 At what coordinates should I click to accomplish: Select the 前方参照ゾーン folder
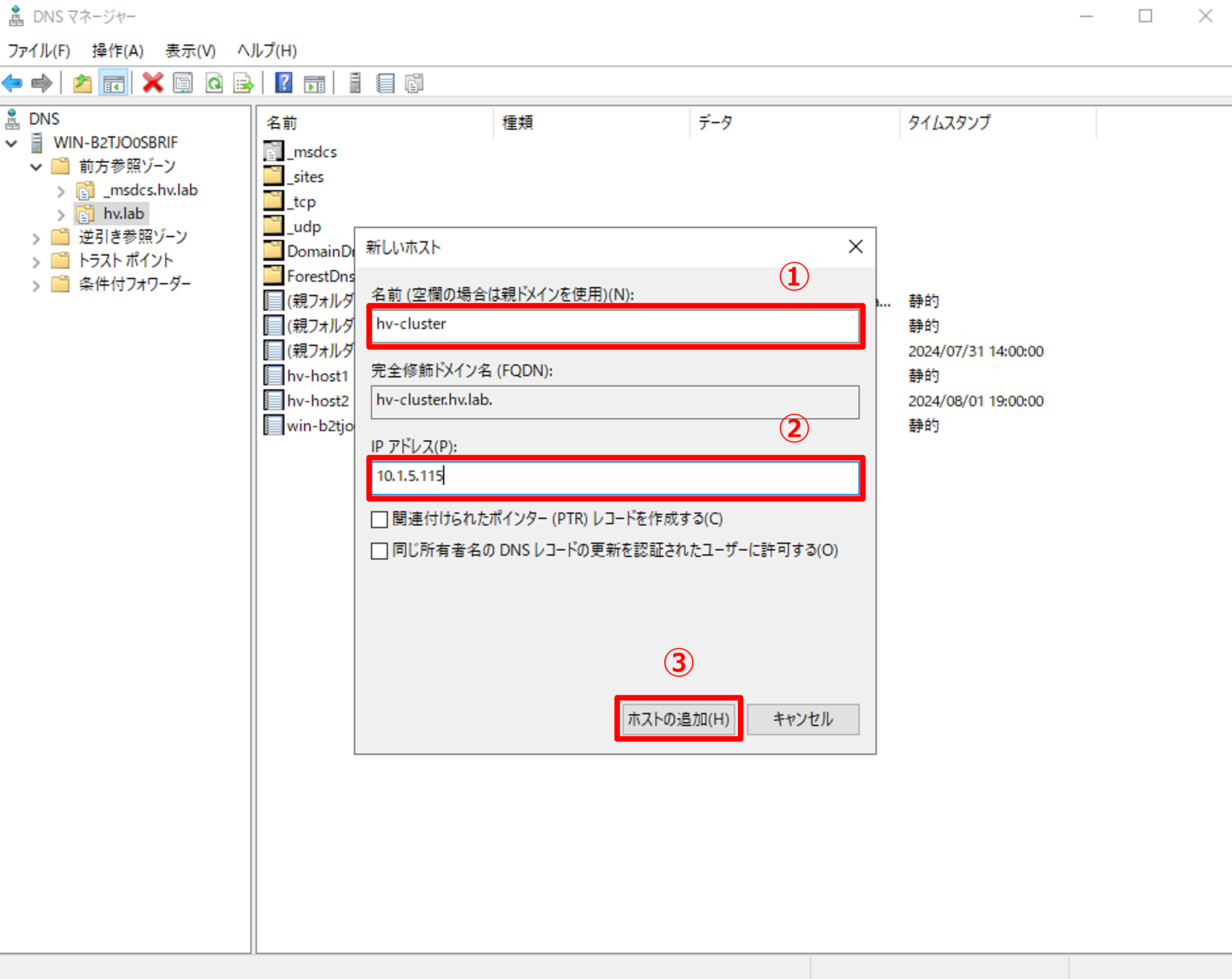pyautogui.click(x=127, y=166)
